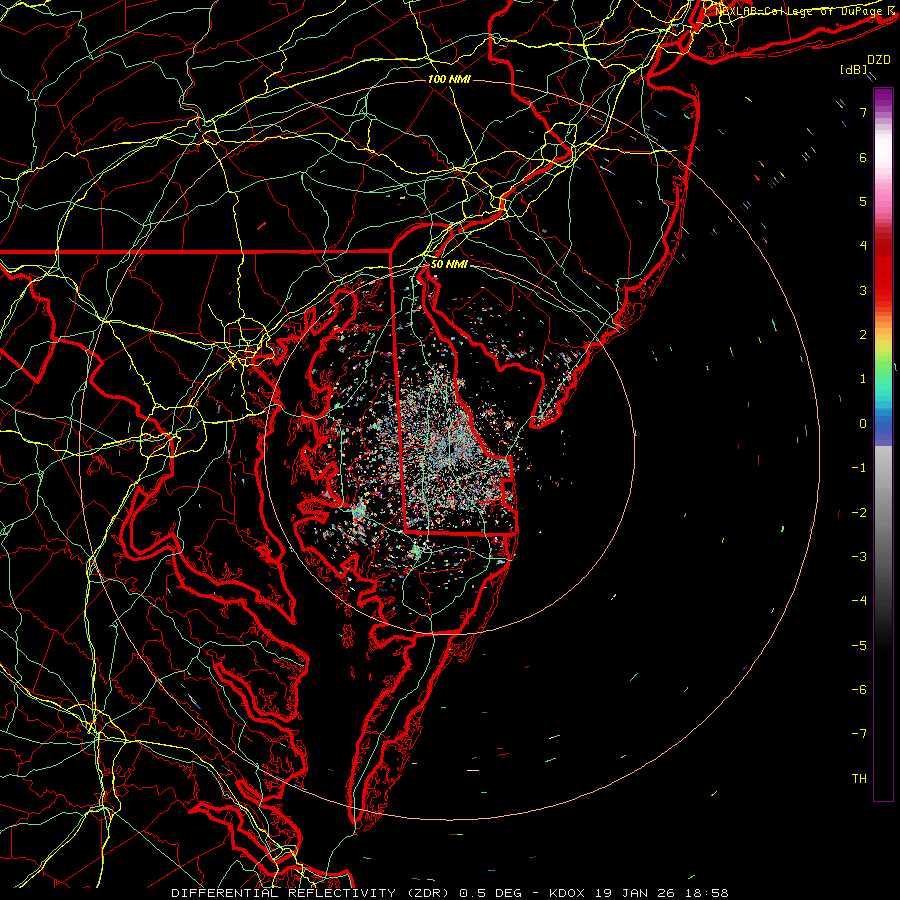This screenshot has width=900, height=900.
Task: Click the 19 JAN 26 date text
Action: [x=636, y=893]
